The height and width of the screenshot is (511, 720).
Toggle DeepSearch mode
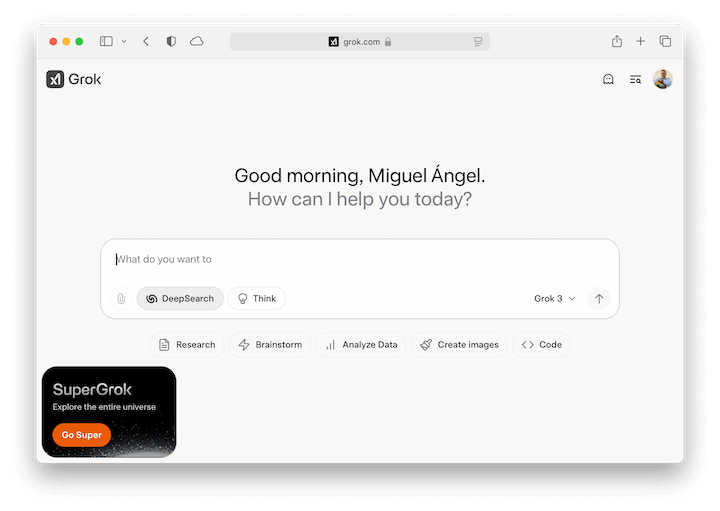(180, 298)
